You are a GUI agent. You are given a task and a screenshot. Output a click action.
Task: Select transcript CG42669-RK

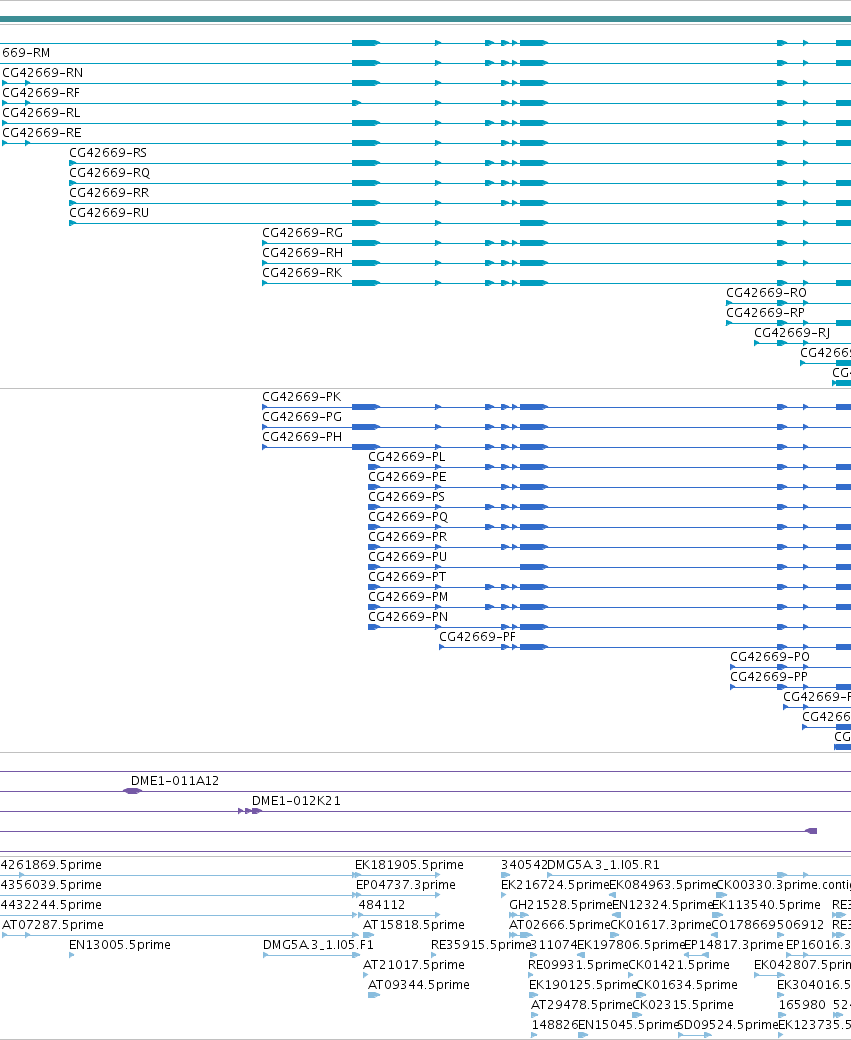coord(302,273)
